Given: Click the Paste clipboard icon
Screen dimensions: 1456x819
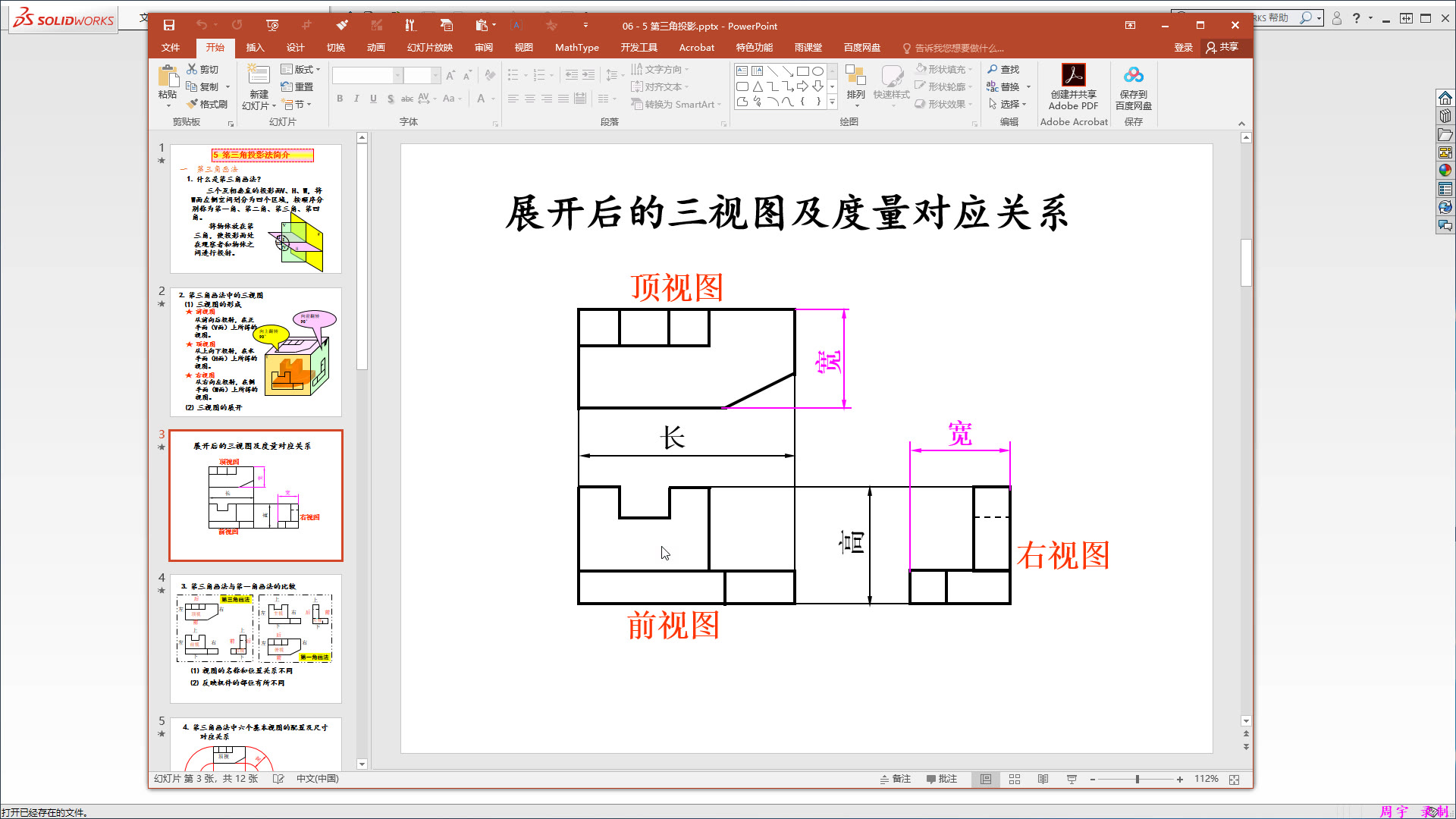Looking at the screenshot, I should point(168,77).
